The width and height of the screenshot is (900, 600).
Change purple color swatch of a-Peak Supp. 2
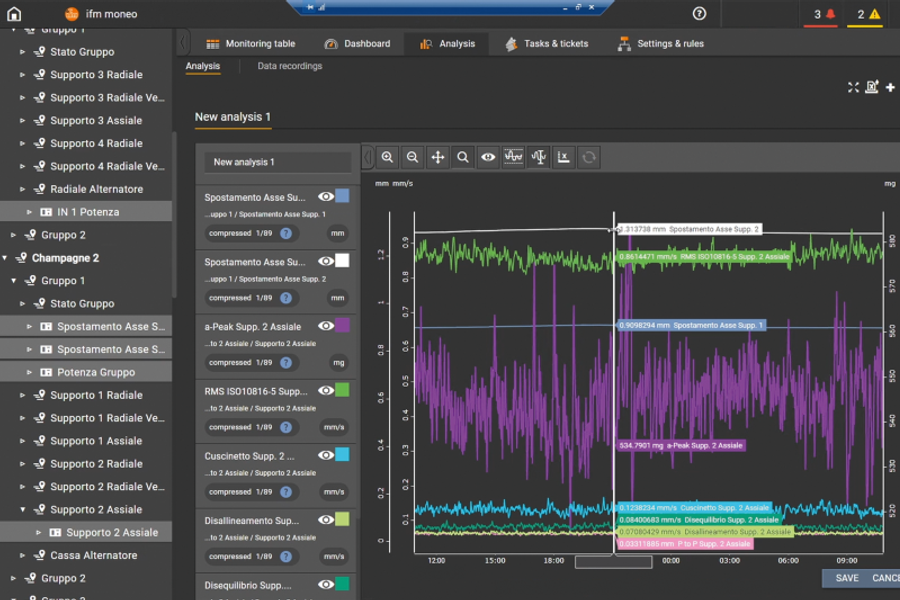(x=342, y=326)
